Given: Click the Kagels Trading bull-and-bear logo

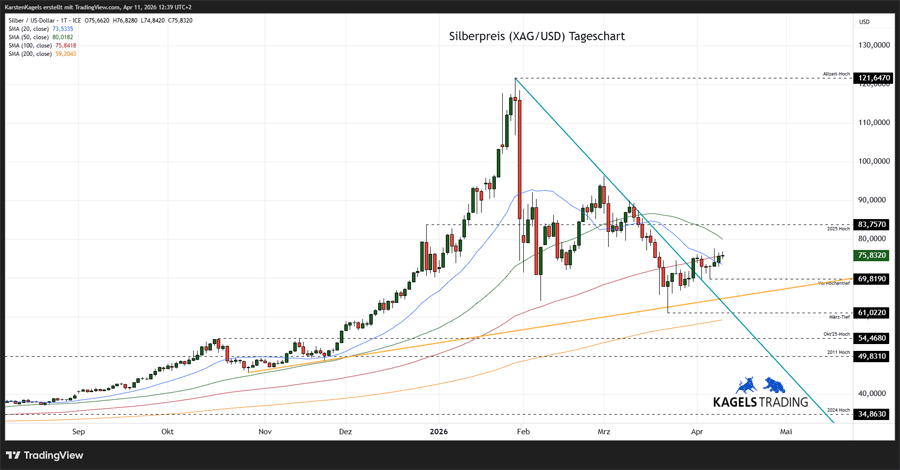Looking at the screenshot, I should (760, 385).
